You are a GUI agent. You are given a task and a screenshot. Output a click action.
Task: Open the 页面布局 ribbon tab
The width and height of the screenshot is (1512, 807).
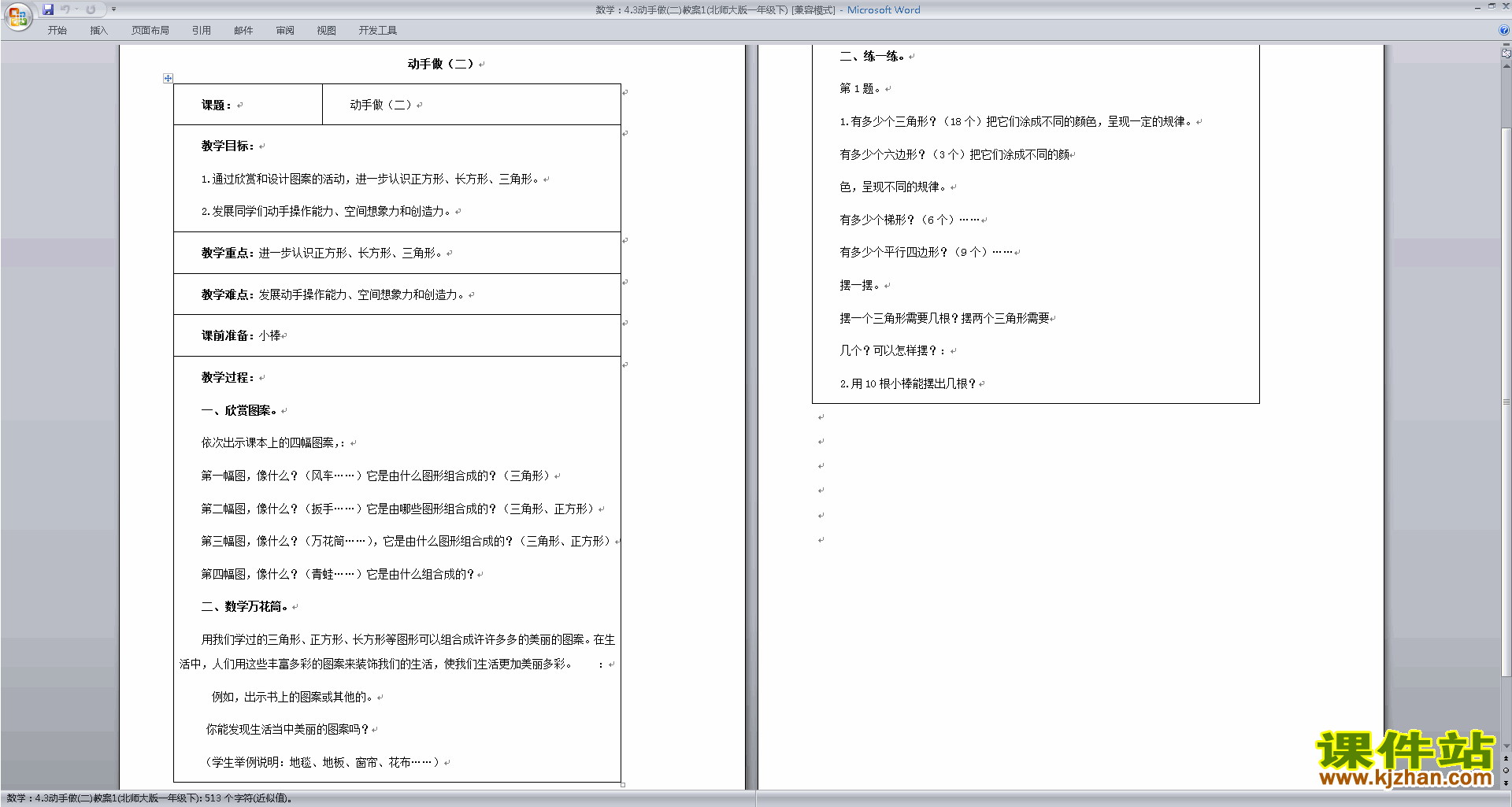pos(150,31)
